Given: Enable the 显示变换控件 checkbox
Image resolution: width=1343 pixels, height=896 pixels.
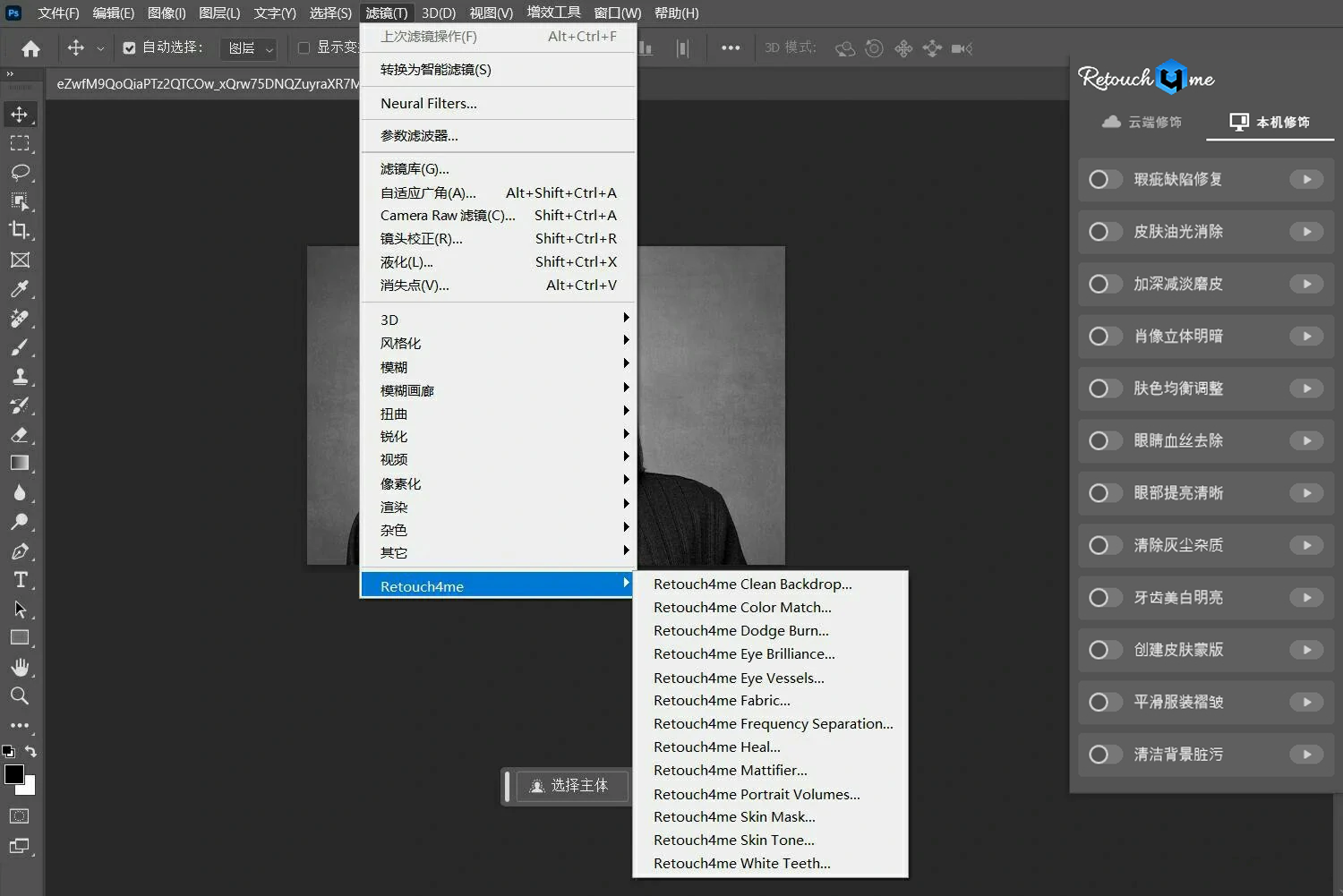Looking at the screenshot, I should tap(304, 48).
